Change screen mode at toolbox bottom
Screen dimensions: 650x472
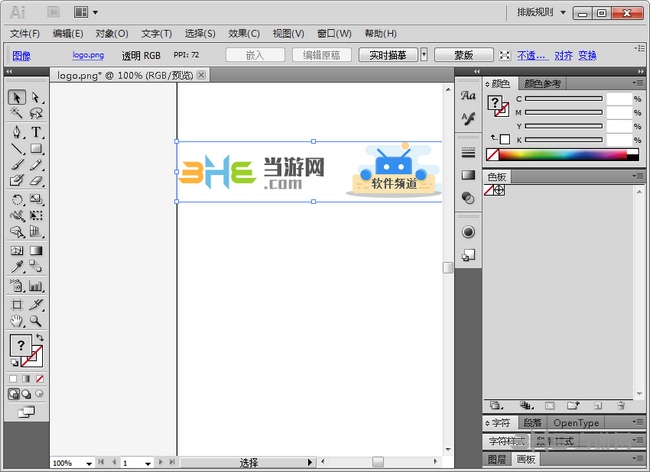pos(27,412)
